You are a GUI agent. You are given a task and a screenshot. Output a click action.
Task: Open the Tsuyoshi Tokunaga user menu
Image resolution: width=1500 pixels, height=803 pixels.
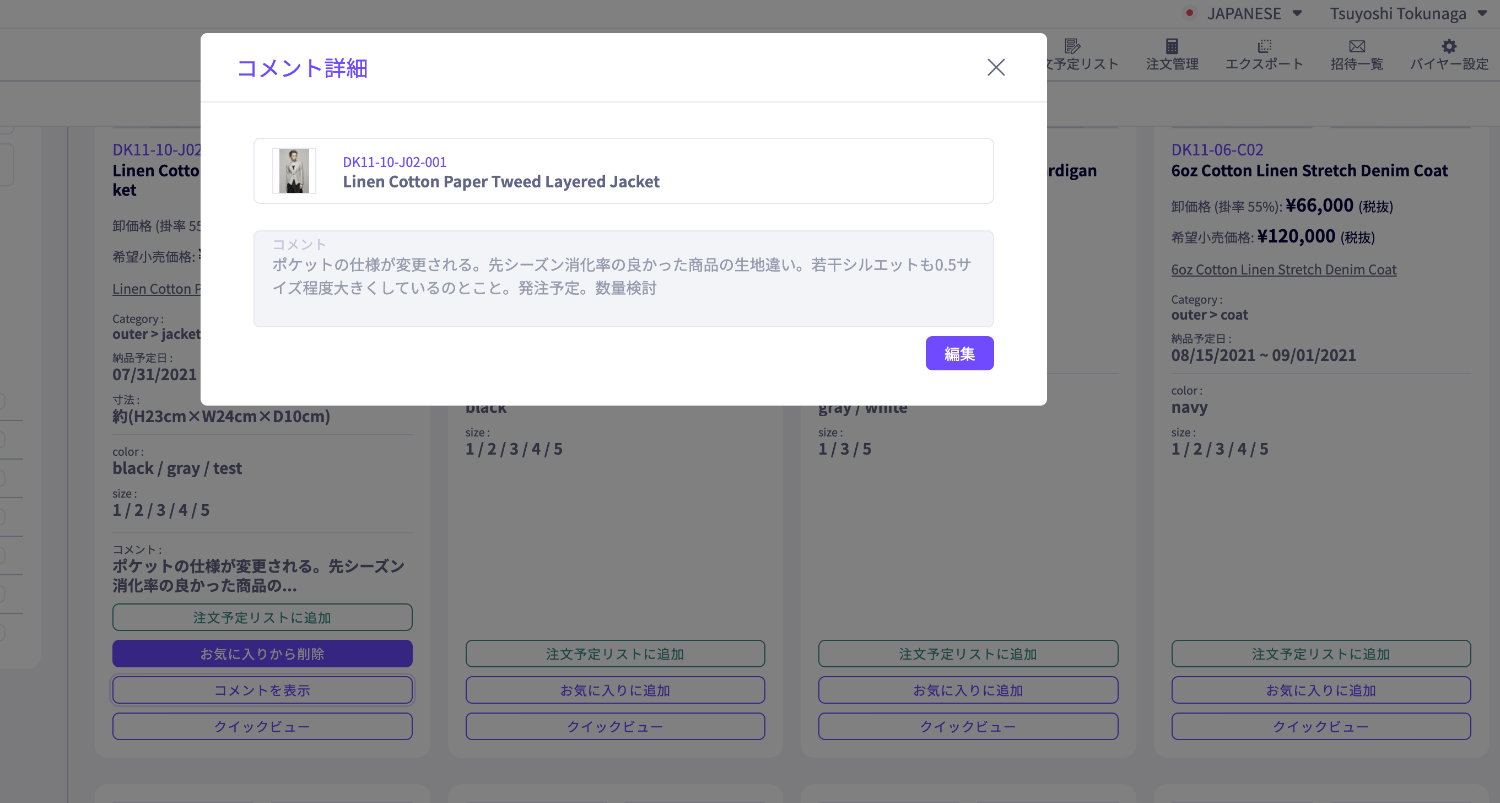tap(1409, 13)
